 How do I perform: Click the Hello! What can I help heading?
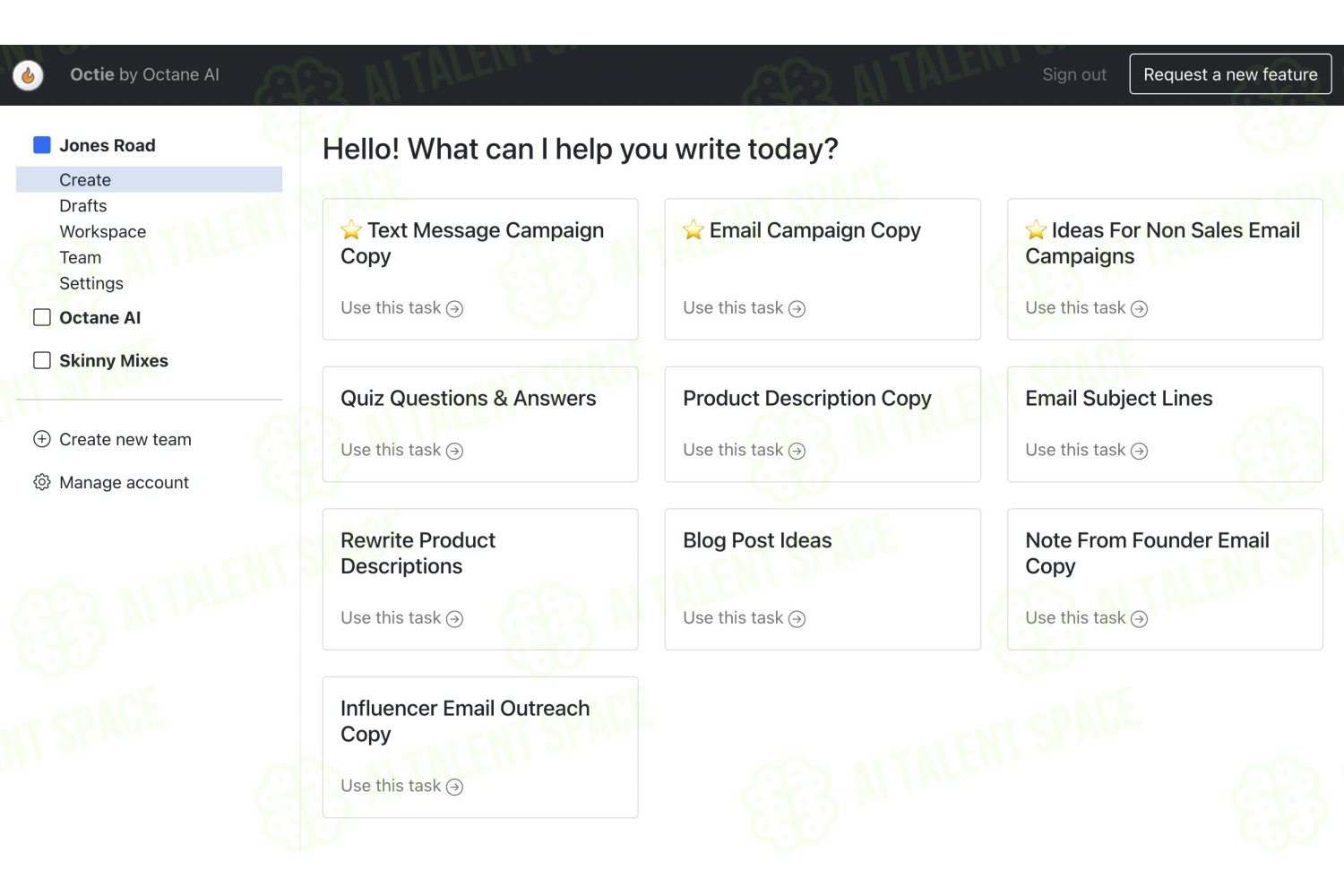pos(581,149)
